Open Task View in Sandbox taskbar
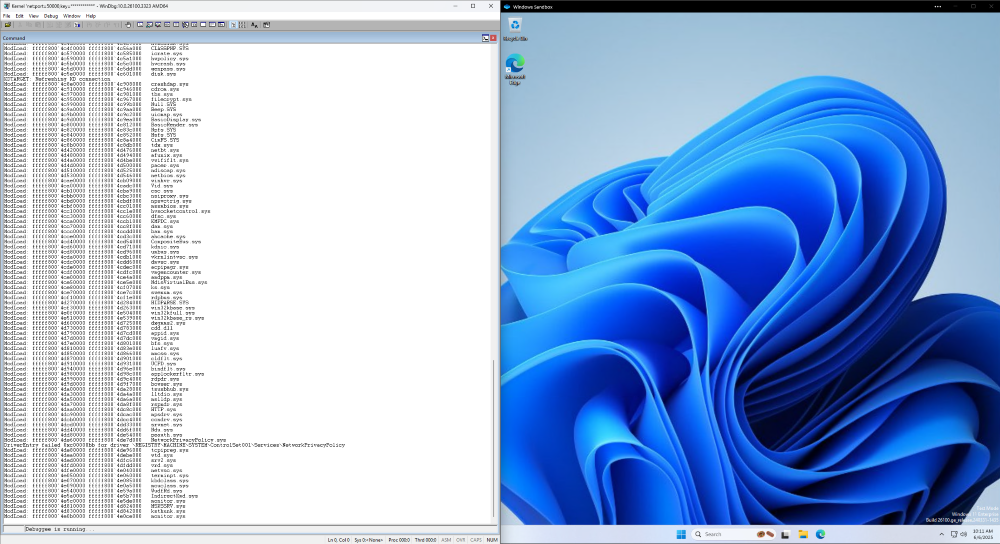1000x544 pixels. coord(786,534)
